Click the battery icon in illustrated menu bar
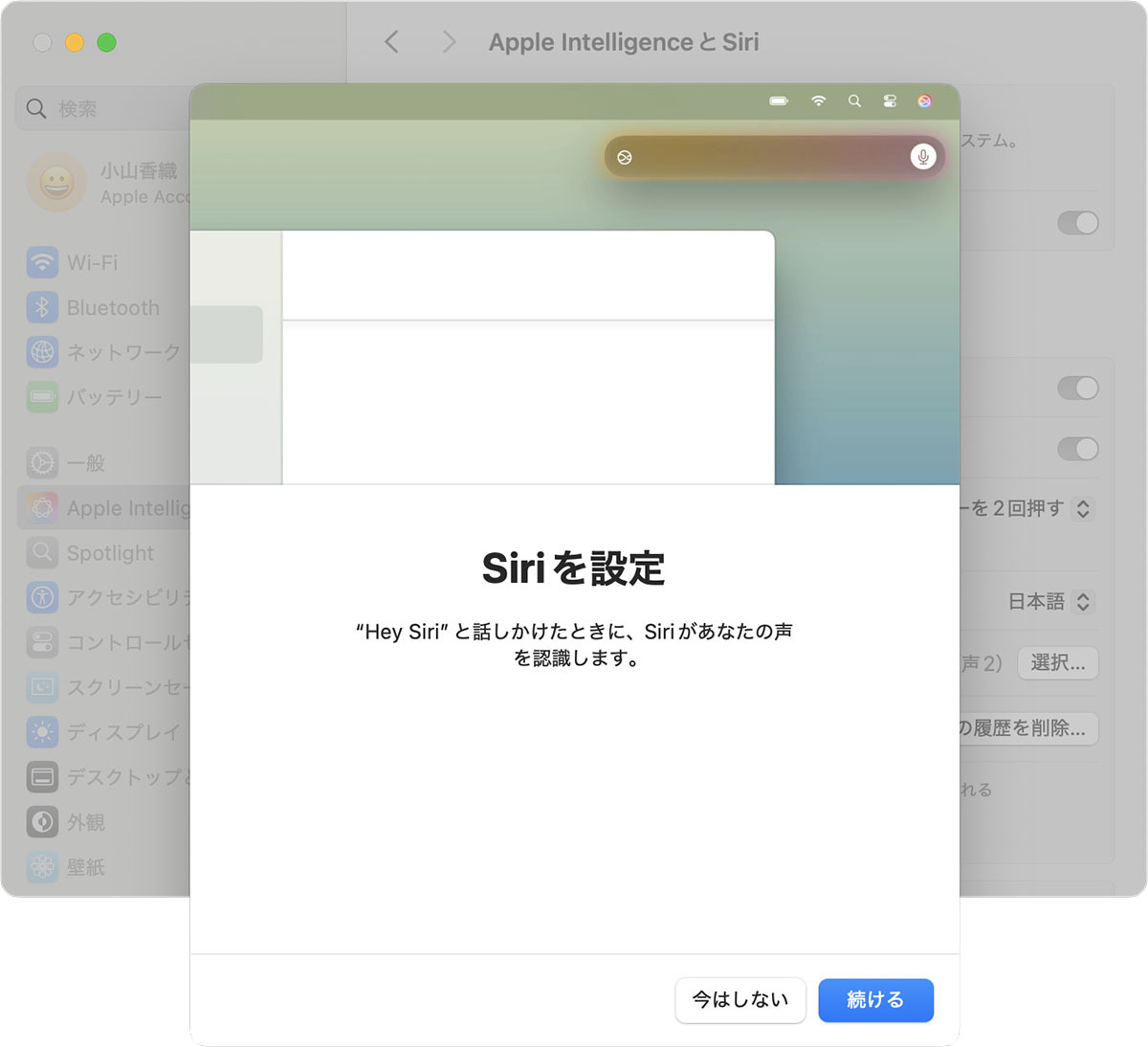This screenshot has width=1148, height=1047. point(779,100)
